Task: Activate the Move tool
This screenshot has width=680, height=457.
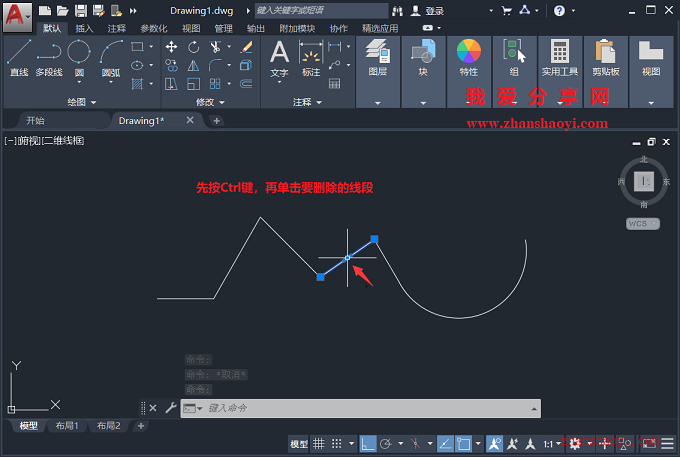Action: [171, 46]
